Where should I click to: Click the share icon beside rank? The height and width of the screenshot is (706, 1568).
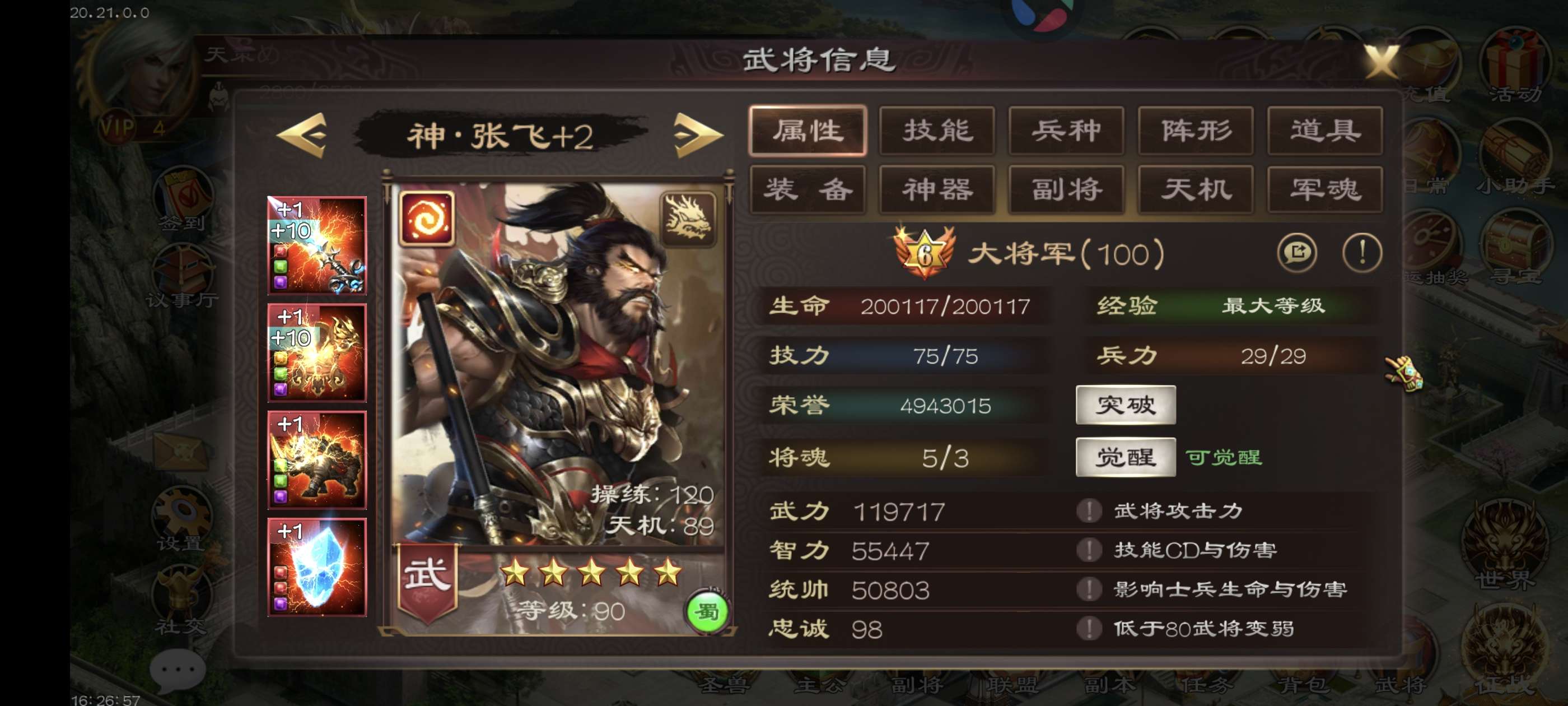click(x=1296, y=253)
